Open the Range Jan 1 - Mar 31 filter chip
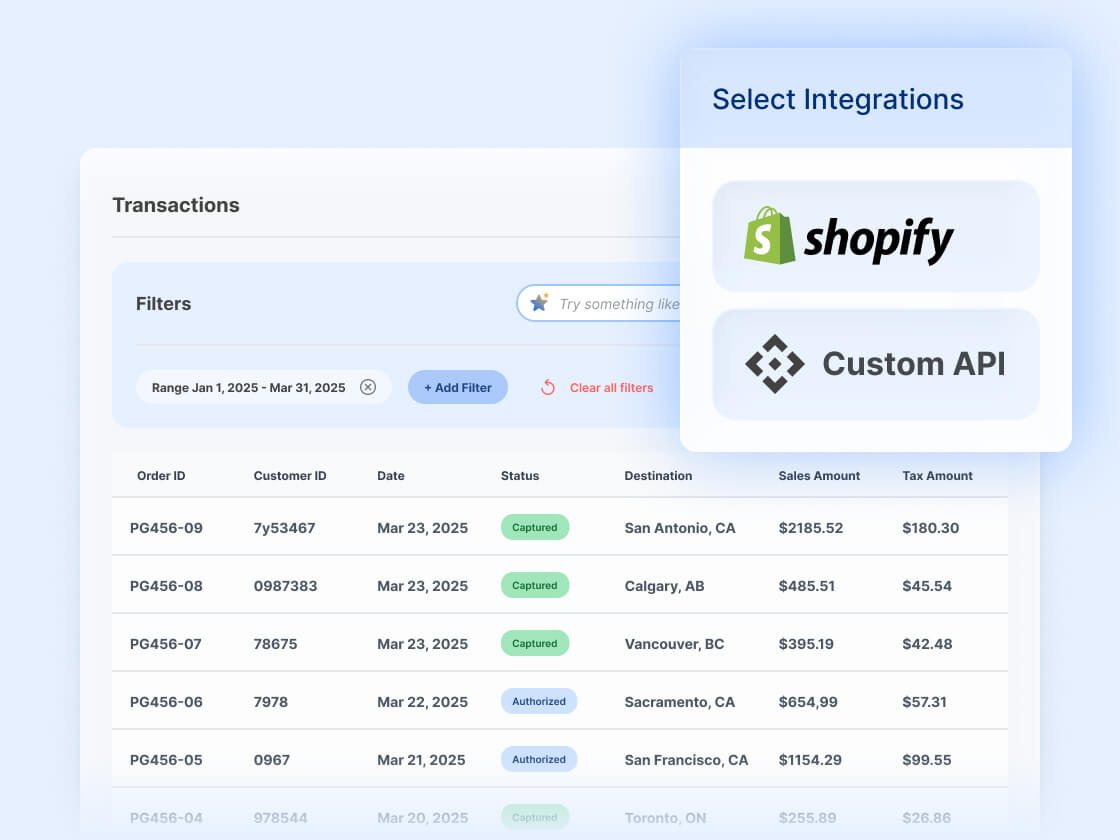Image resolution: width=1120 pixels, height=840 pixels. click(247, 387)
